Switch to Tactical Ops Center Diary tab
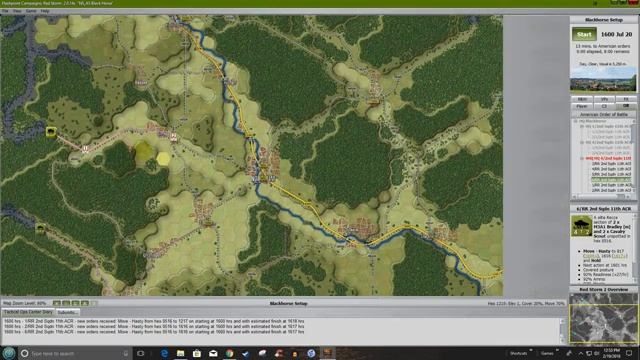The width and height of the screenshot is (640, 360). click(x=28, y=312)
